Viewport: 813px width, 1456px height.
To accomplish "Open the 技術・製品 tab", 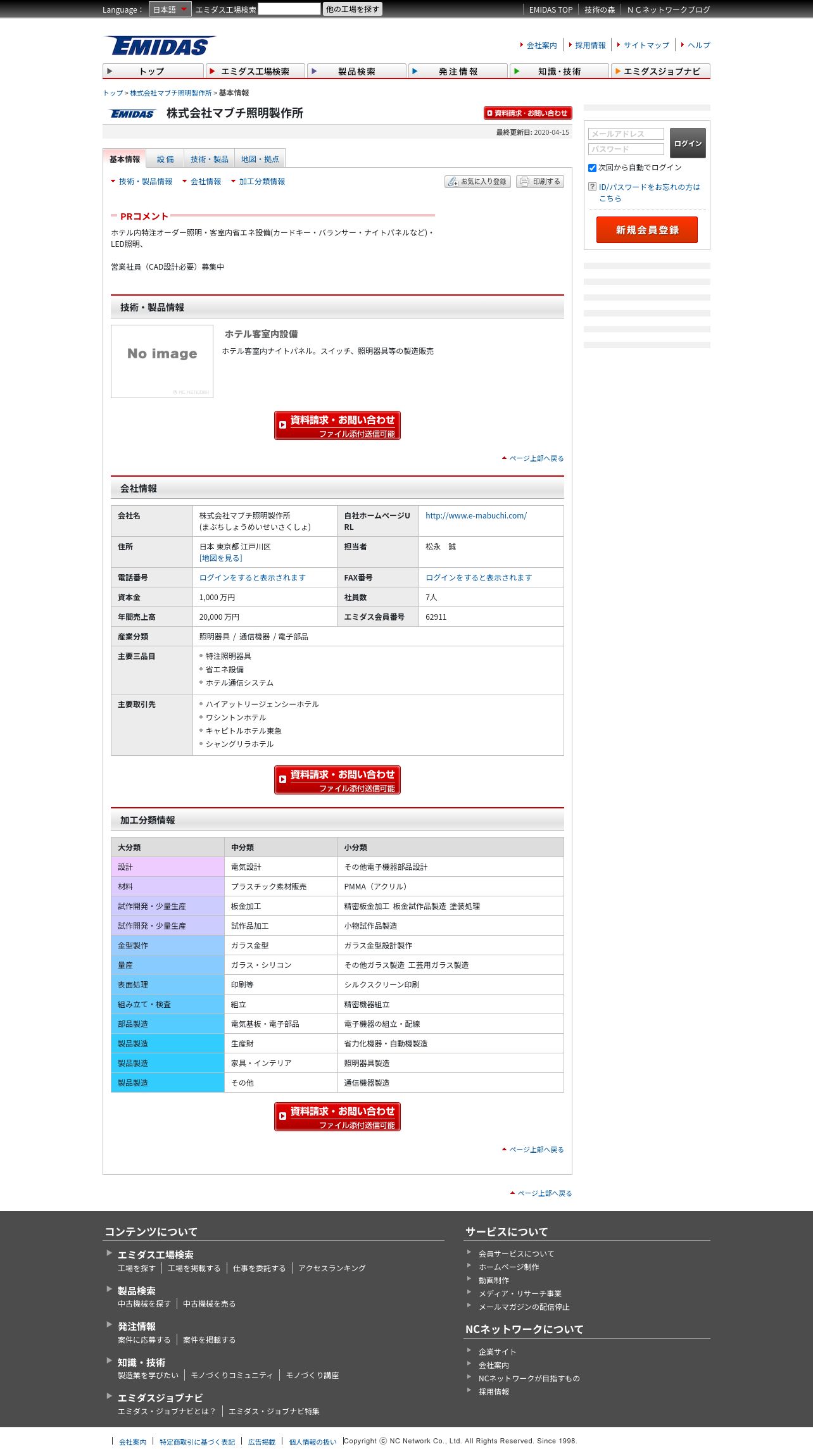I will click(x=210, y=160).
